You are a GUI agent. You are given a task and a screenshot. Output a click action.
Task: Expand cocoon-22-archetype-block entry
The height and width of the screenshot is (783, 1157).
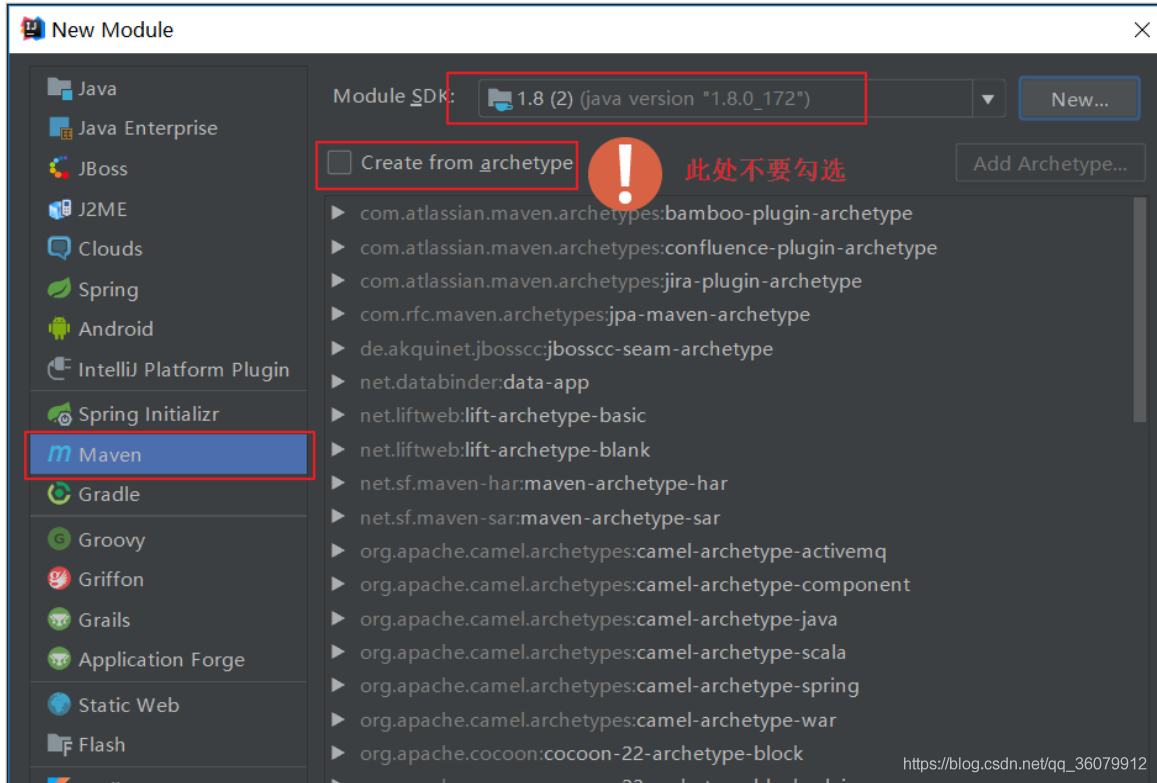tap(338, 753)
